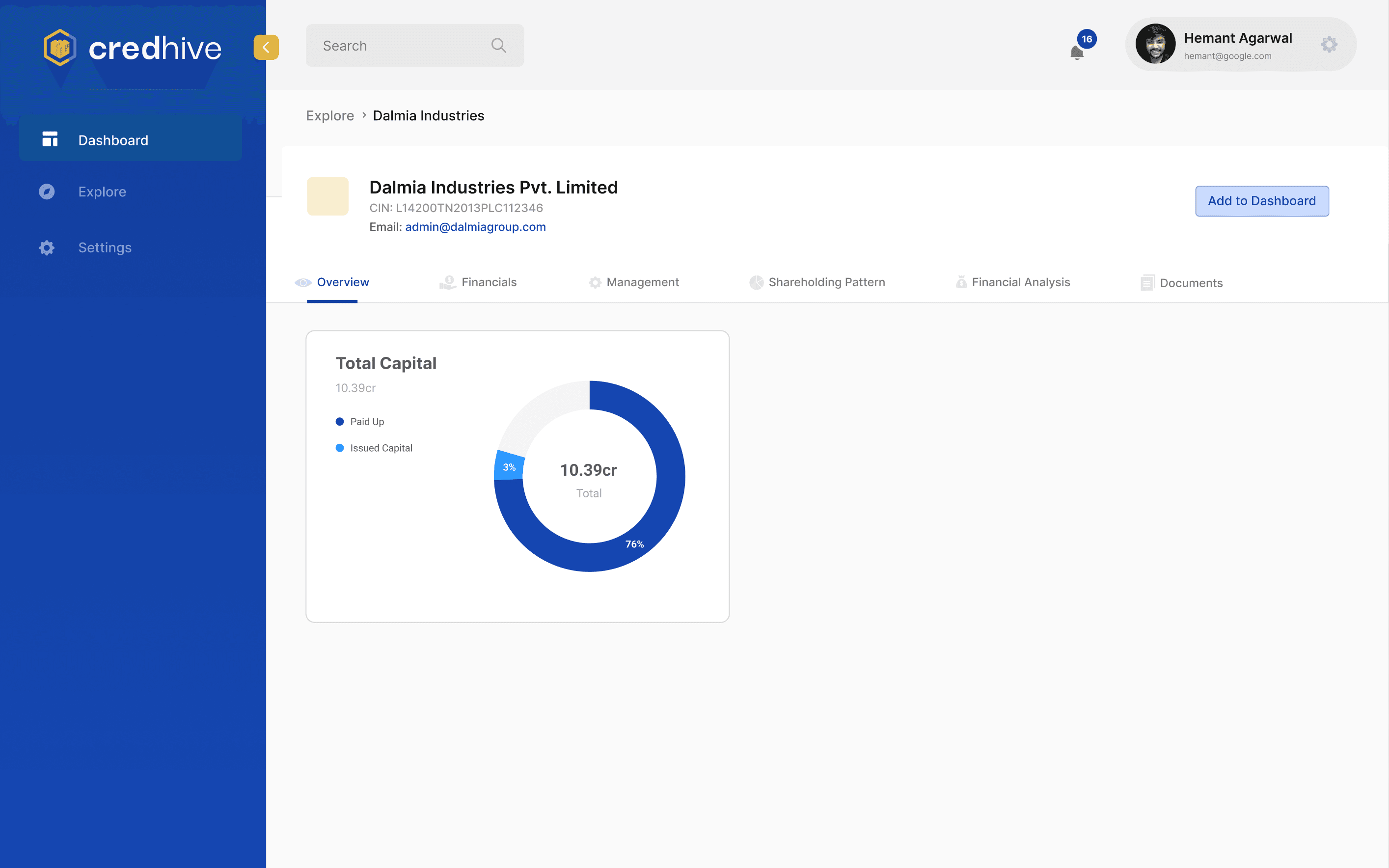Click the notification count badge 16
Viewport: 1389px width, 868px height.
click(1087, 39)
